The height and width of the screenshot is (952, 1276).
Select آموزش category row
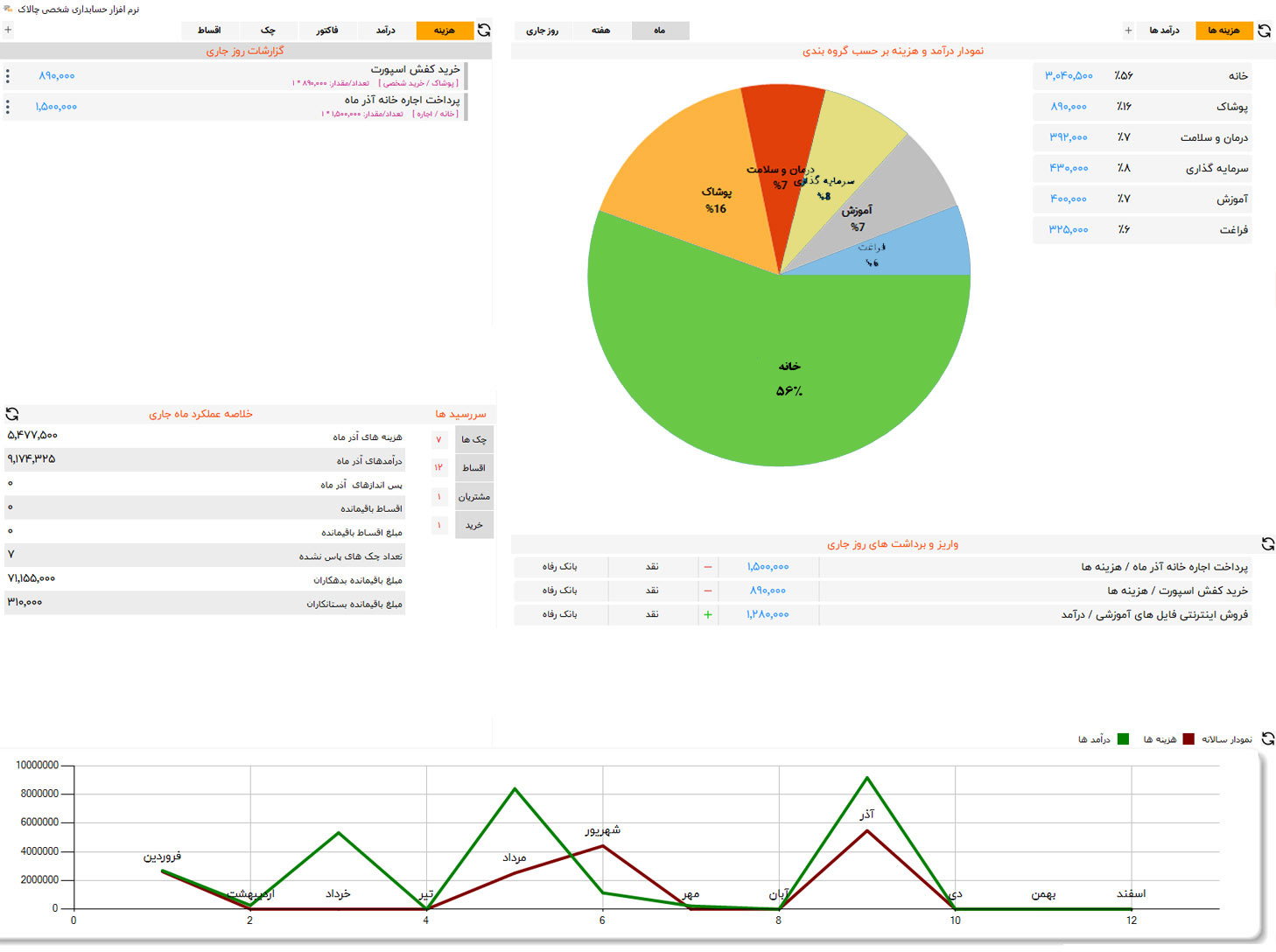tap(1142, 199)
